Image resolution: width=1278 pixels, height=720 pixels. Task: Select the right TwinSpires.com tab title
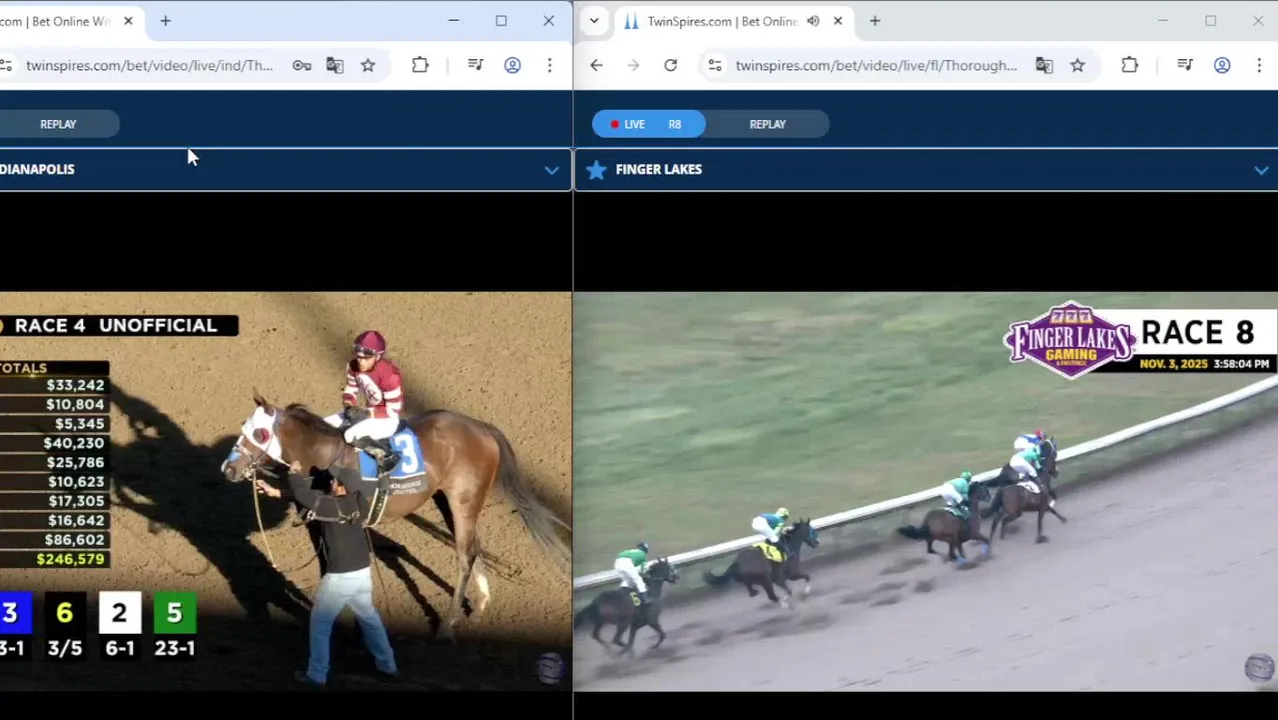(722, 21)
